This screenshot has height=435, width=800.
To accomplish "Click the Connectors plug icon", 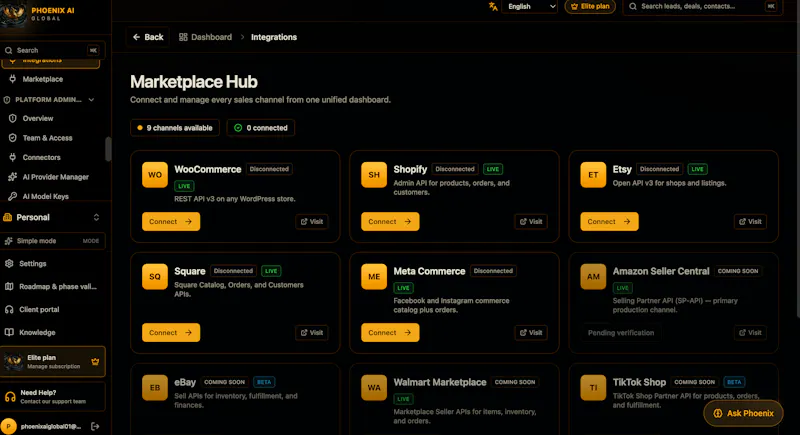I will 13,158.
